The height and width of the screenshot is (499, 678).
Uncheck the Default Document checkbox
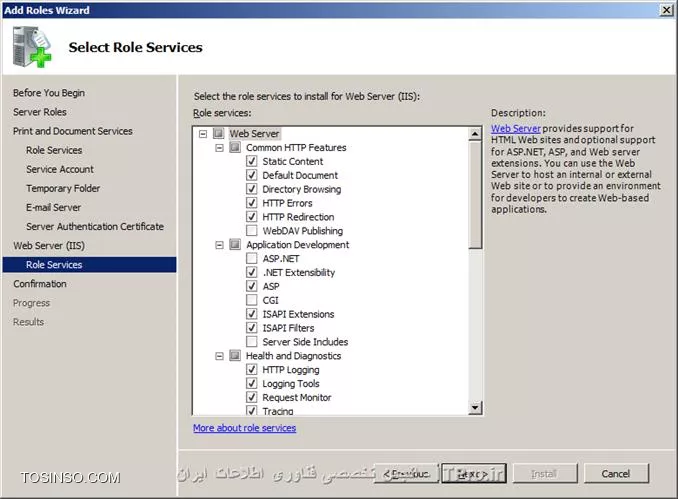(x=252, y=175)
